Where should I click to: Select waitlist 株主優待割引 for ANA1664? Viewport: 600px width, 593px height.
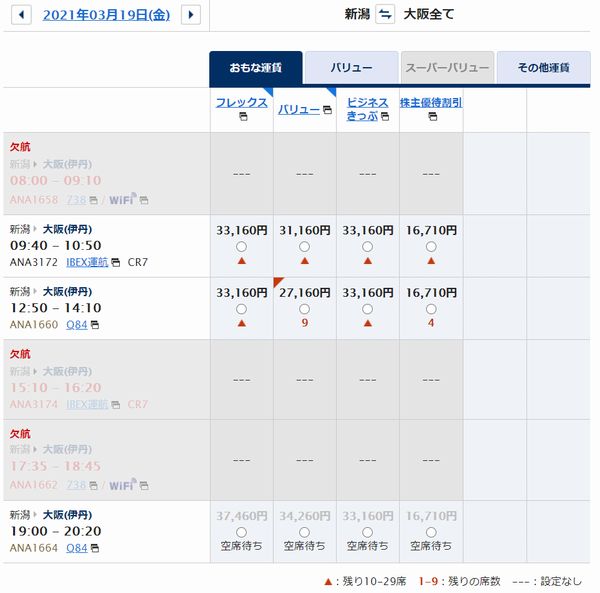click(431, 532)
